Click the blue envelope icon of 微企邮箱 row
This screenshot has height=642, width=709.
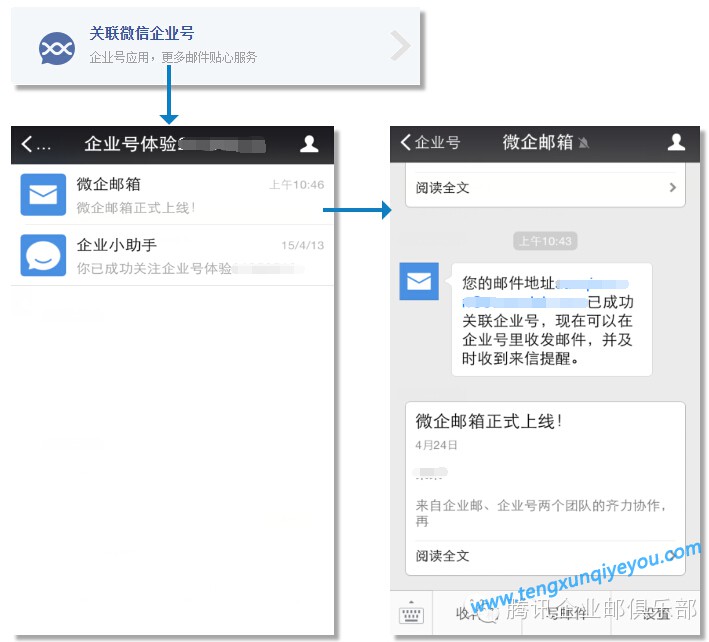pos(43,195)
